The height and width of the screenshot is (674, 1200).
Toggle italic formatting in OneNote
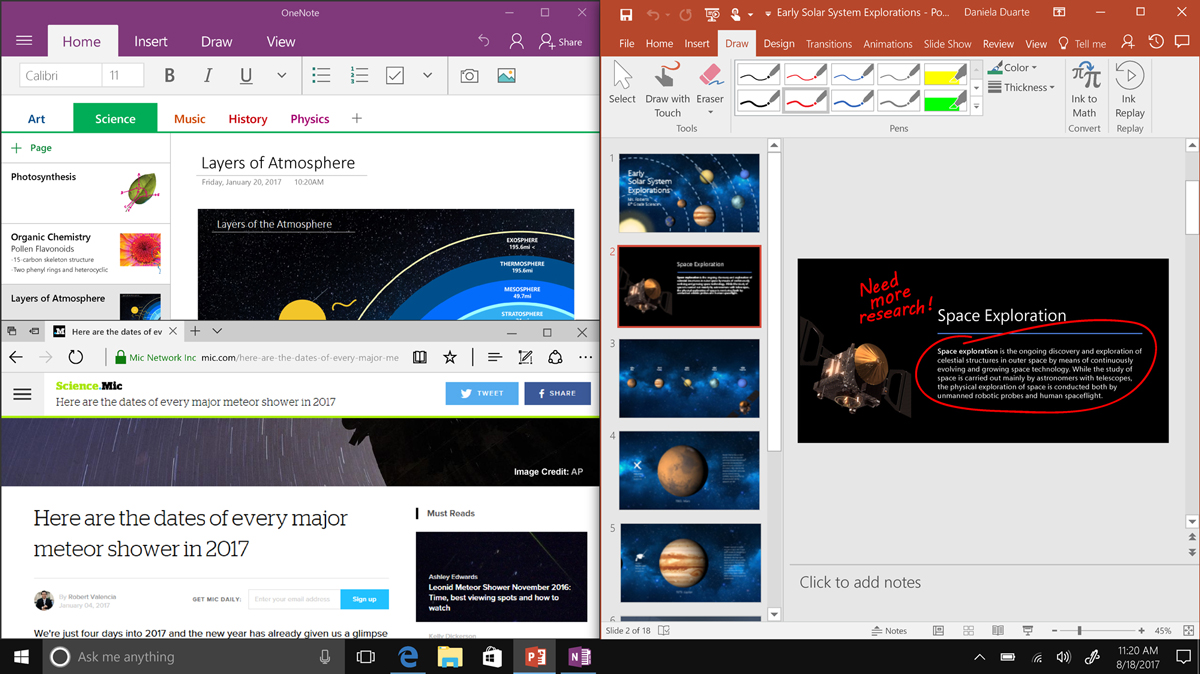[x=208, y=76]
